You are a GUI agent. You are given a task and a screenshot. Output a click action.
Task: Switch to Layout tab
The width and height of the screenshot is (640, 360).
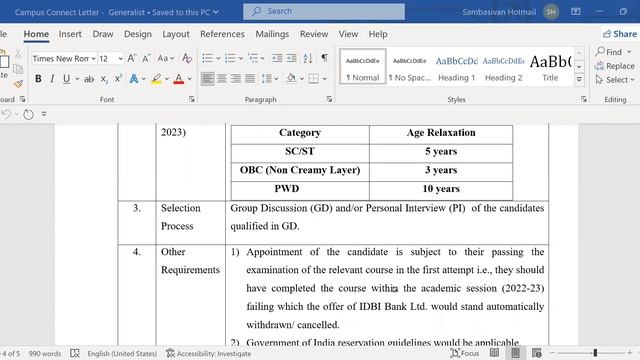(176, 34)
